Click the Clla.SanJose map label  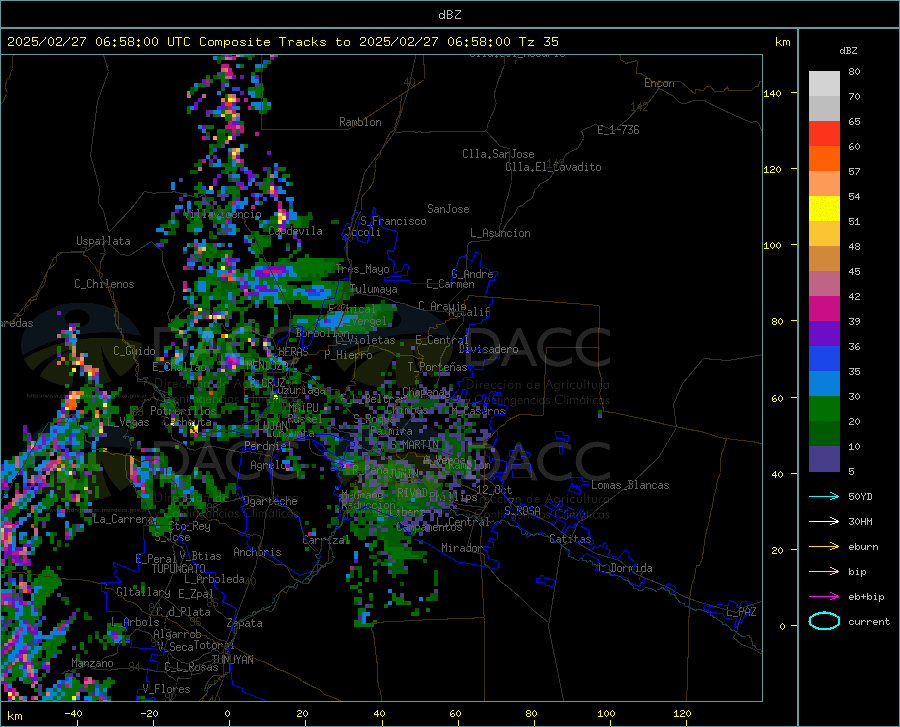pos(498,154)
